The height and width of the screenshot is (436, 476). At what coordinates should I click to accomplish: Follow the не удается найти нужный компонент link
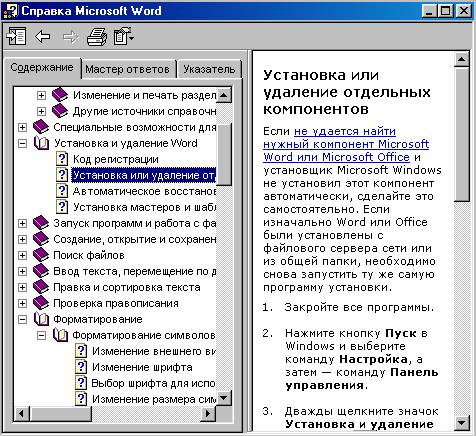coord(346,144)
